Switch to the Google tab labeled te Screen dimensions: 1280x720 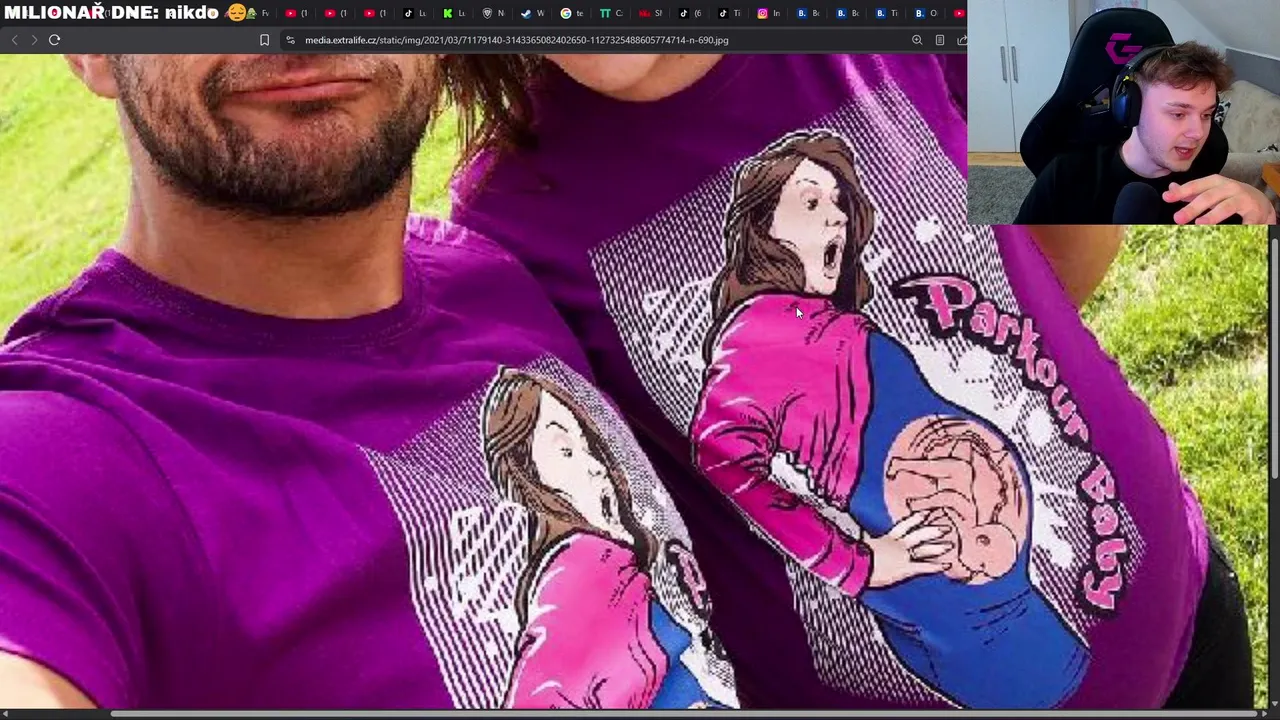point(573,13)
